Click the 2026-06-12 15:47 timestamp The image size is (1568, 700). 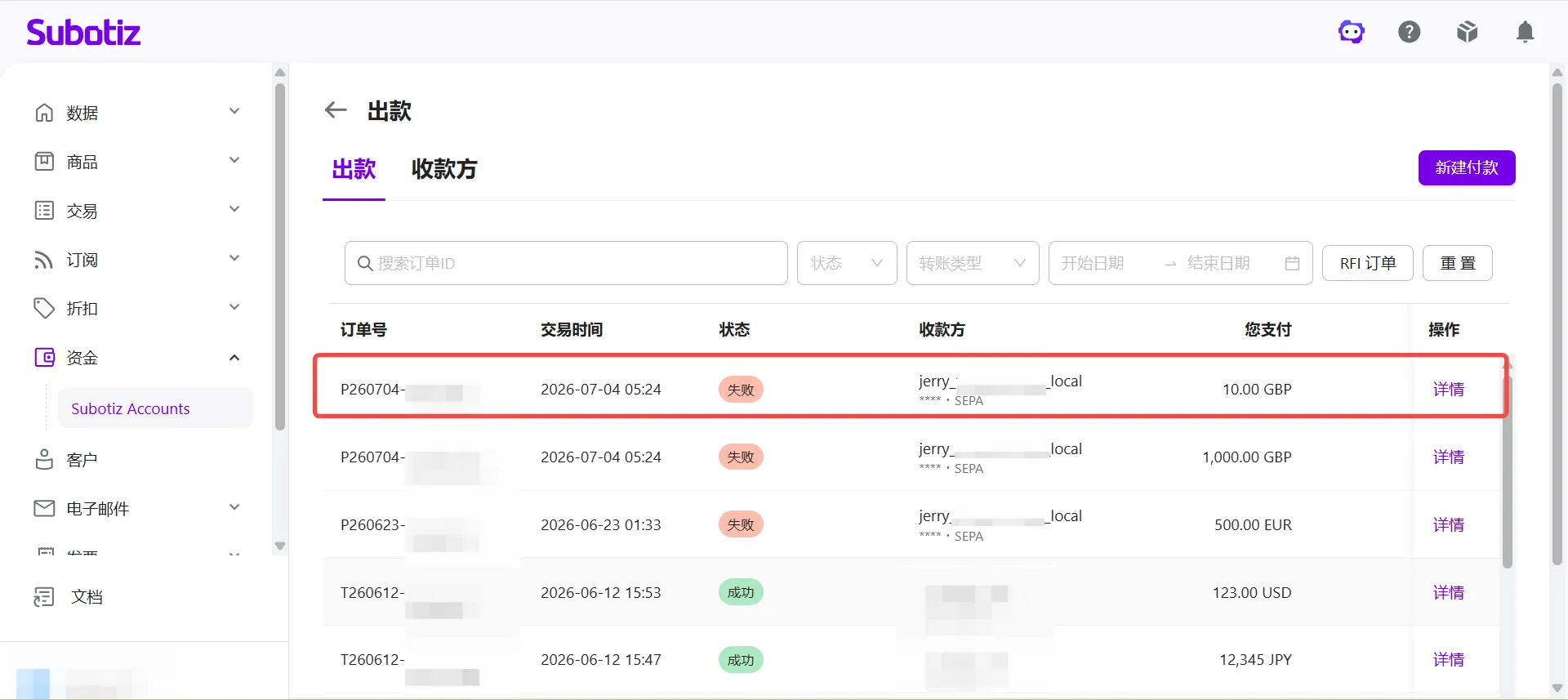coord(601,660)
